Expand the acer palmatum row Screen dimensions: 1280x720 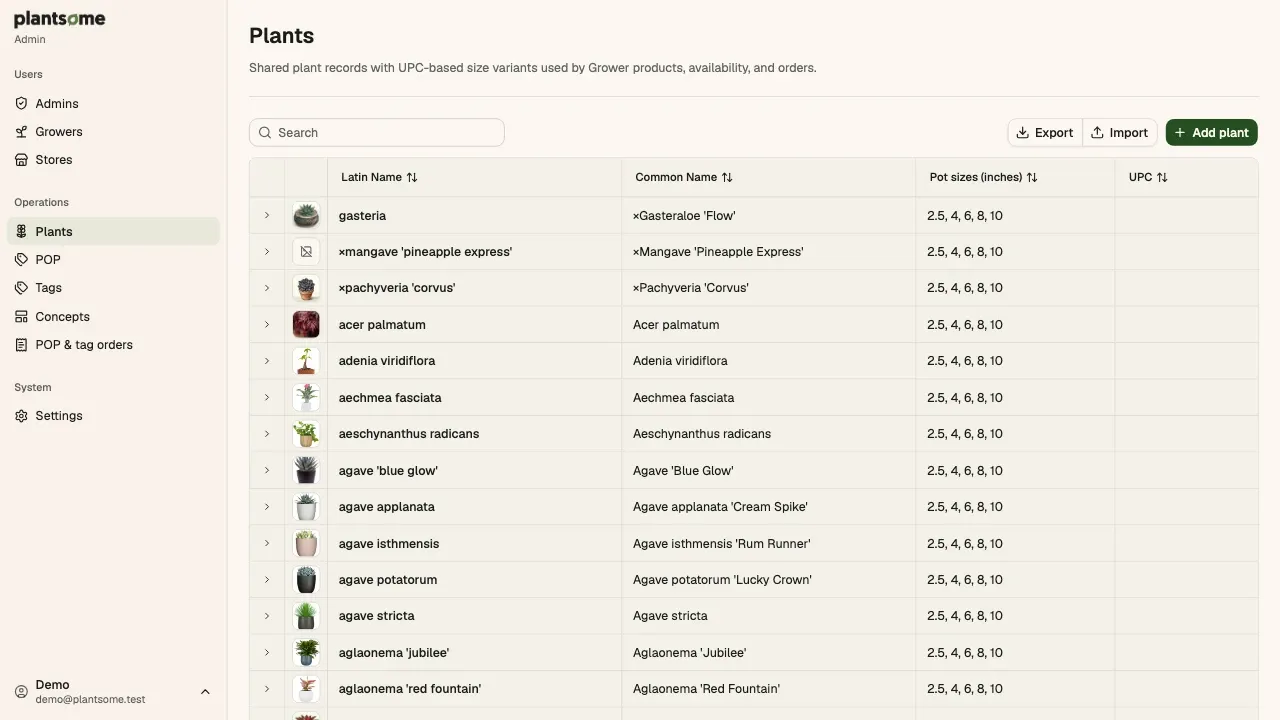(267, 324)
